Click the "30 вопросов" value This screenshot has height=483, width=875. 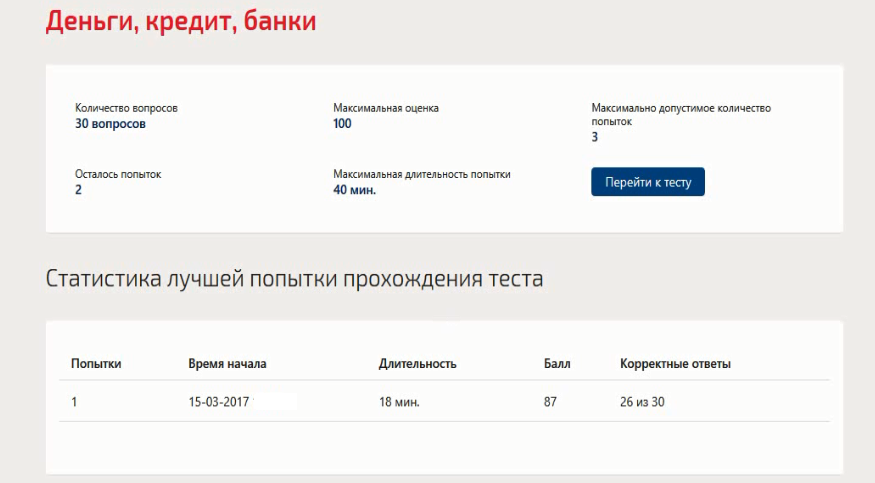click(x=110, y=124)
